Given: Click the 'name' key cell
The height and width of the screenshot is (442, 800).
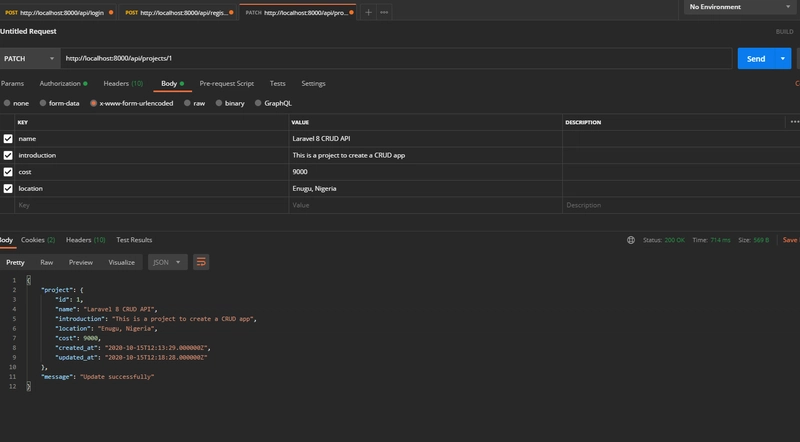Looking at the screenshot, I should coord(152,139).
